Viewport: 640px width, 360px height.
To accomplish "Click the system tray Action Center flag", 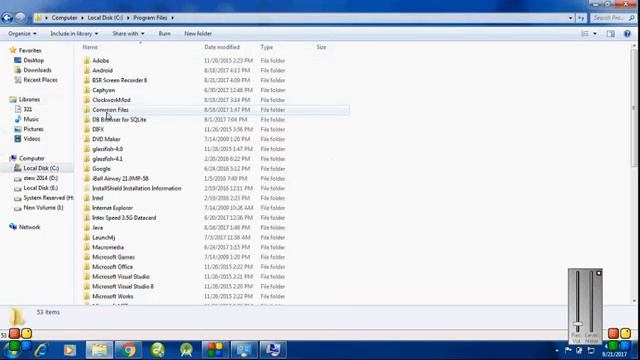I will point(568,350).
